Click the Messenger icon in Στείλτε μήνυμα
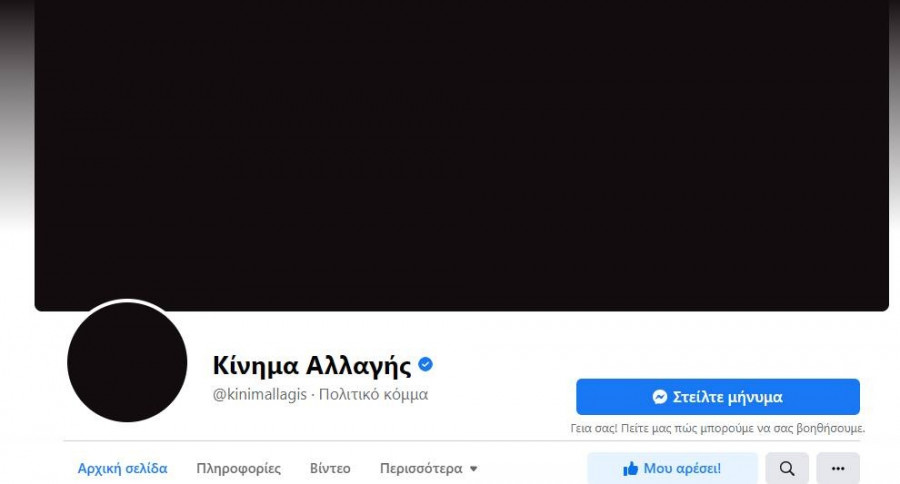900x484 pixels. pos(660,397)
